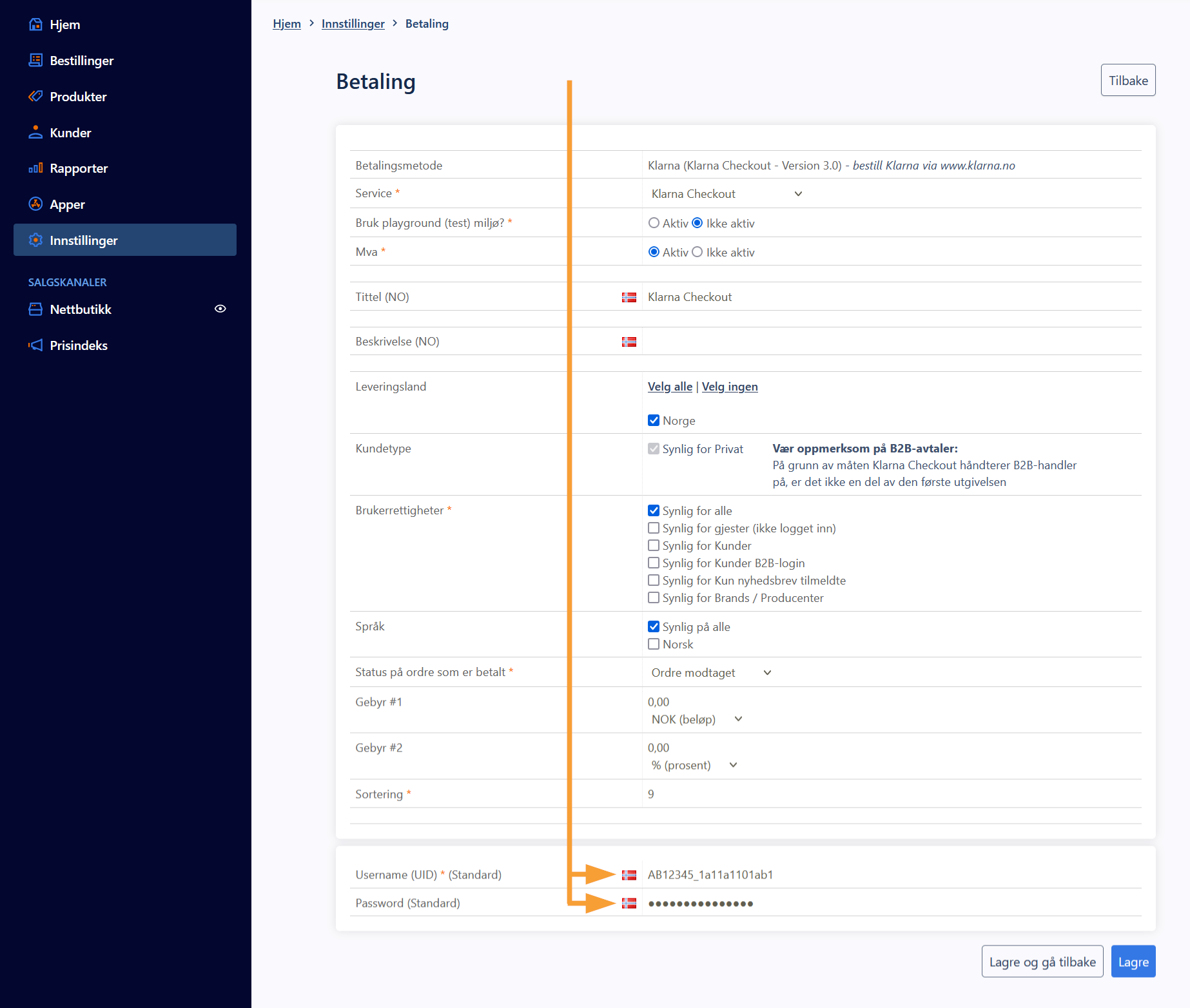This screenshot has width=1190, height=1008.
Task: Toggle Synlig for alle checkbox
Action: pos(654,510)
